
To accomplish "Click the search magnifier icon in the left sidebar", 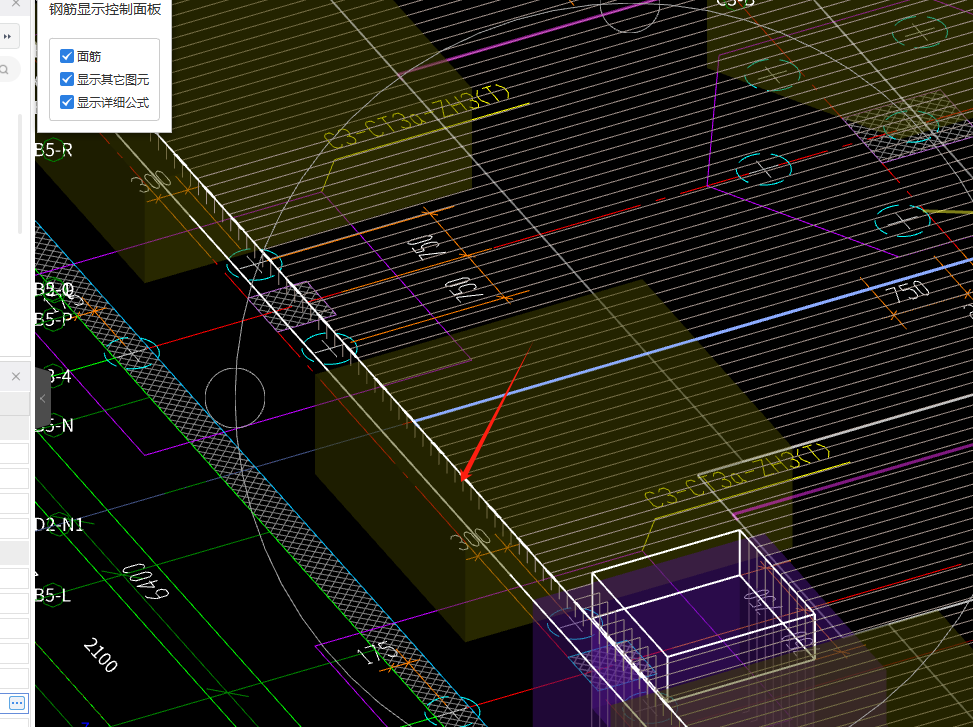I will (4, 69).
